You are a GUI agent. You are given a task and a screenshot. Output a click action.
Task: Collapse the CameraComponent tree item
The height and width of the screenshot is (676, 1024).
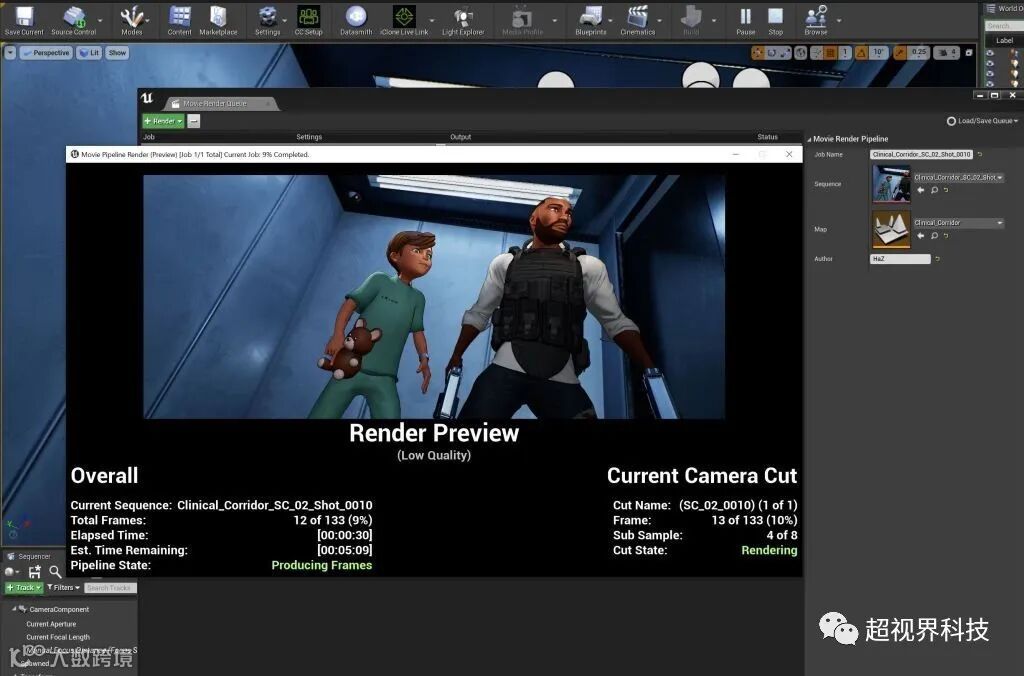pos(14,609)
